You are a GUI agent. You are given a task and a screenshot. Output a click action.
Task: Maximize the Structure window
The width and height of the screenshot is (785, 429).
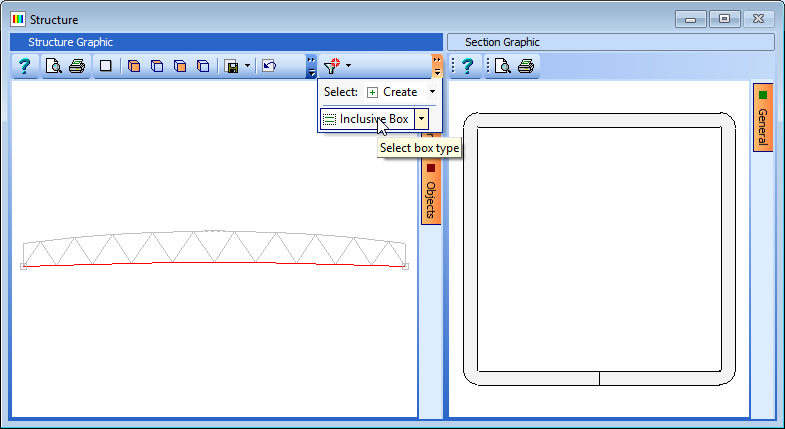pos(724,19)
